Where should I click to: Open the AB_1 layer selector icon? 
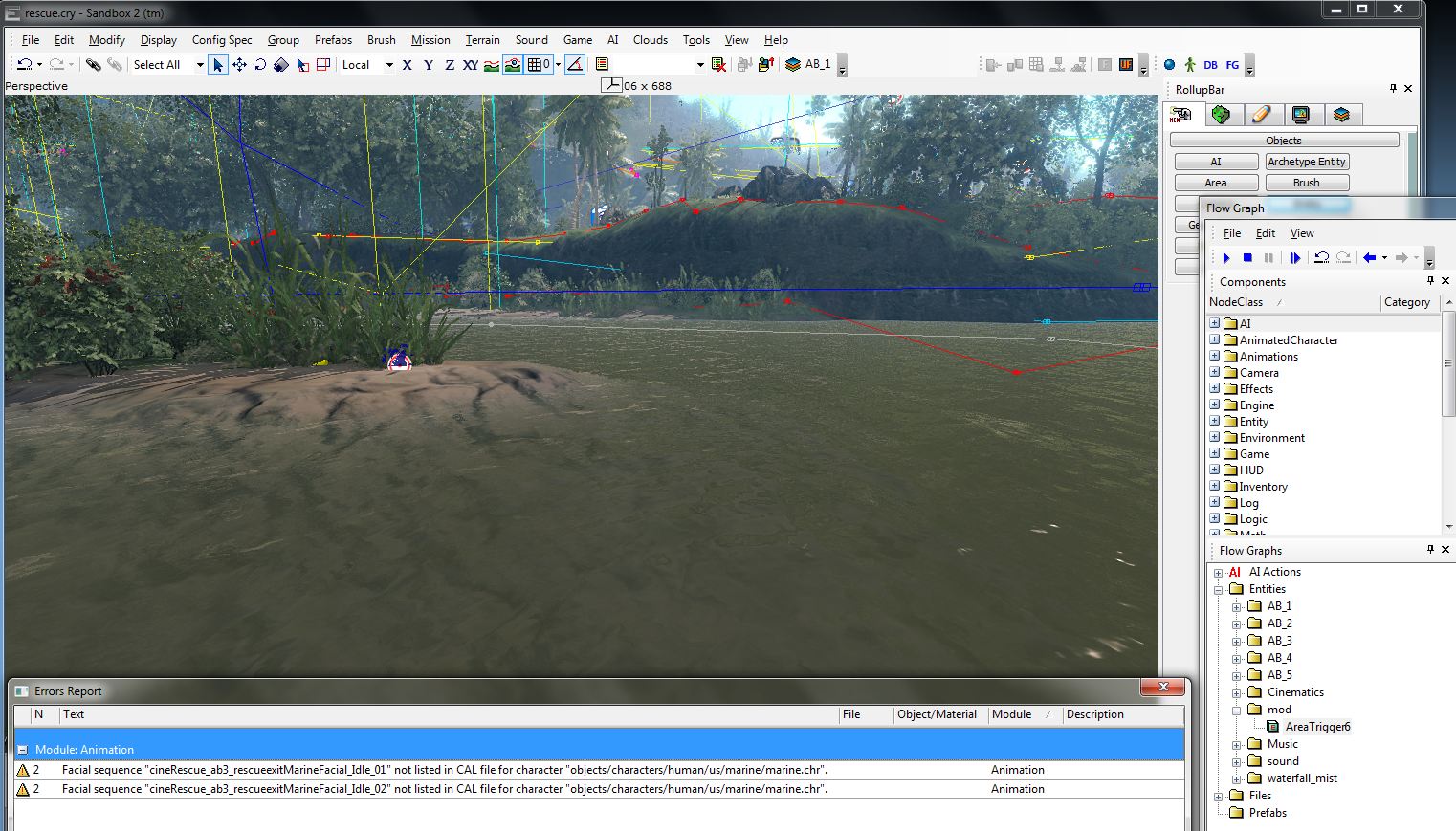pyautogui.click(x=793, y=64)
